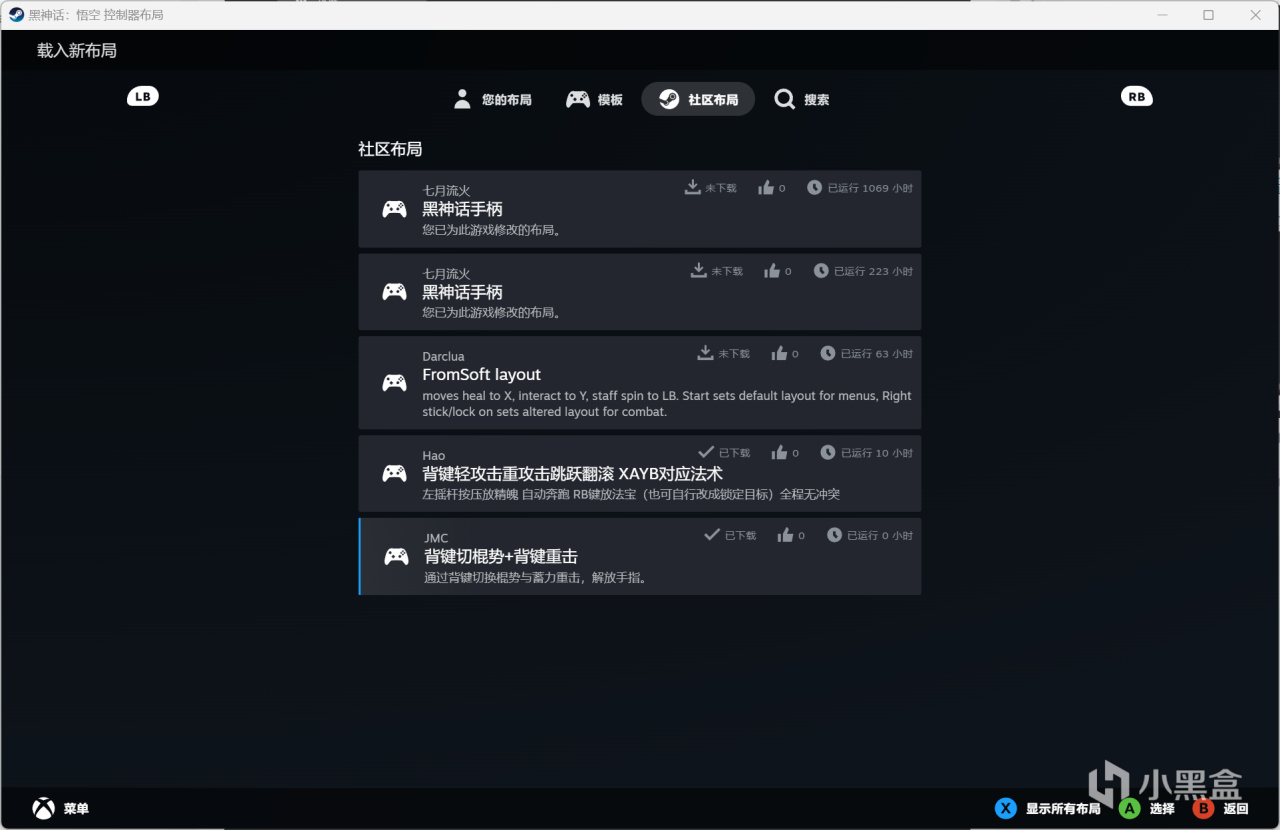
Task: Click the thumbs-up icon in the 223-hour row
Action: coord(772,270)
